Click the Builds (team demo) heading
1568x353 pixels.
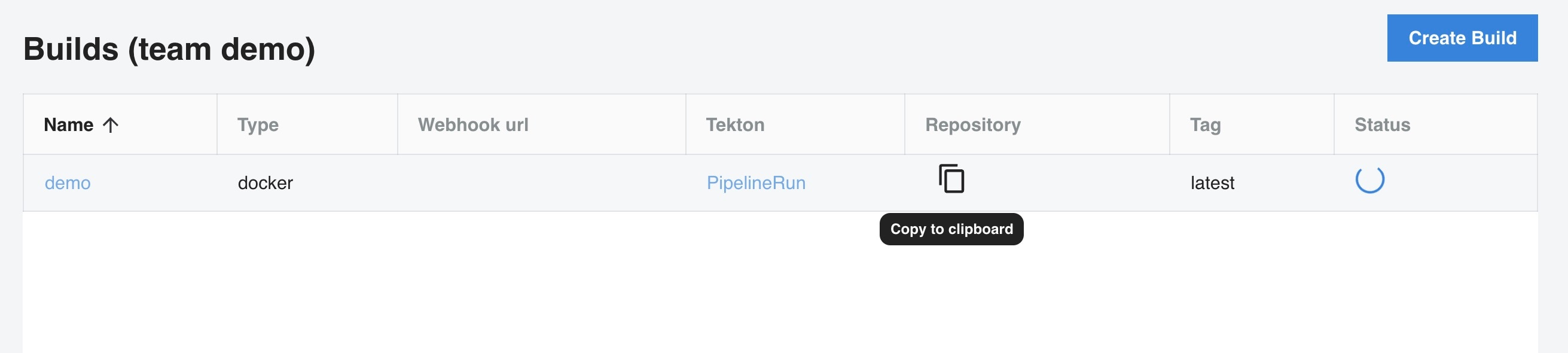[x=169, y=48]
